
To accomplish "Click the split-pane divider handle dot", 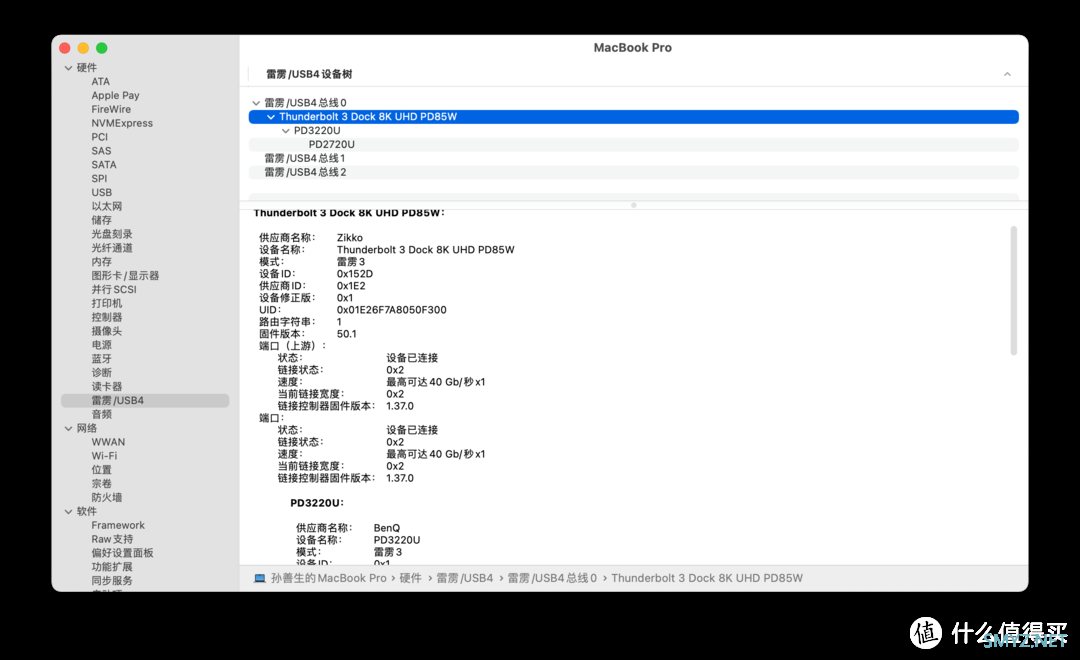I will [634, 205].
